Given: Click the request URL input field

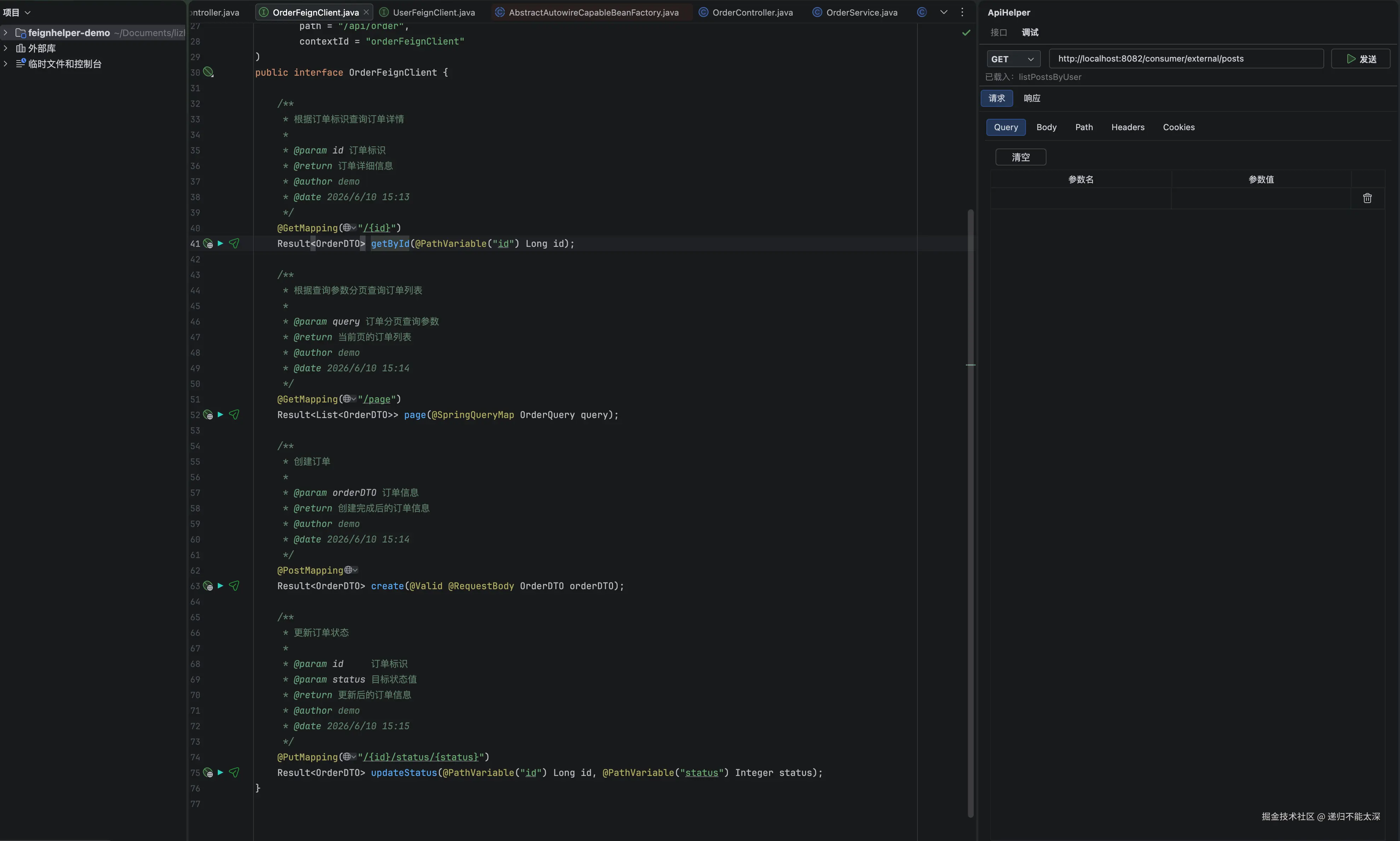Looking at the screenshot, I should point(1186,58).
